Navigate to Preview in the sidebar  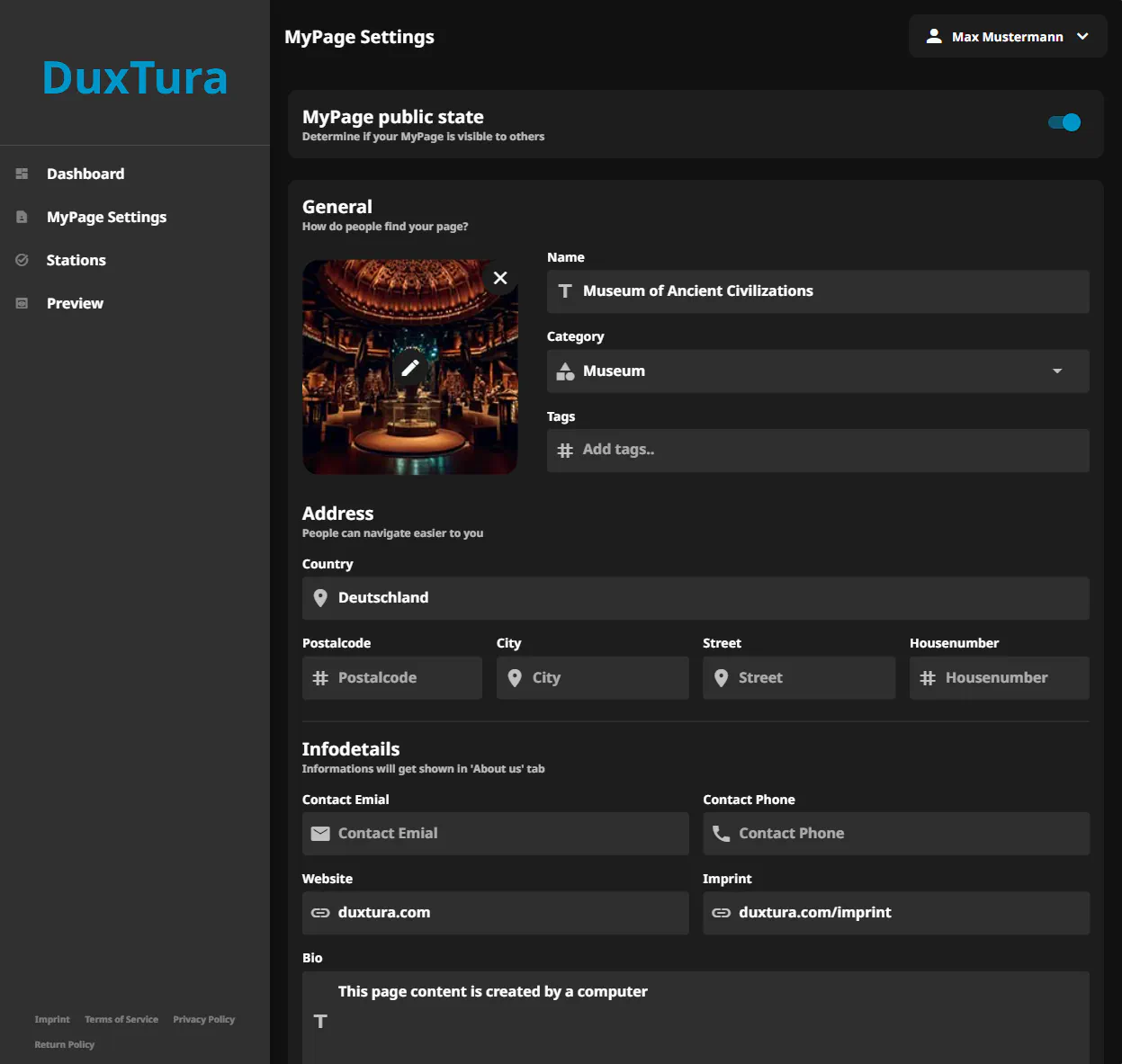pos(75,303)
